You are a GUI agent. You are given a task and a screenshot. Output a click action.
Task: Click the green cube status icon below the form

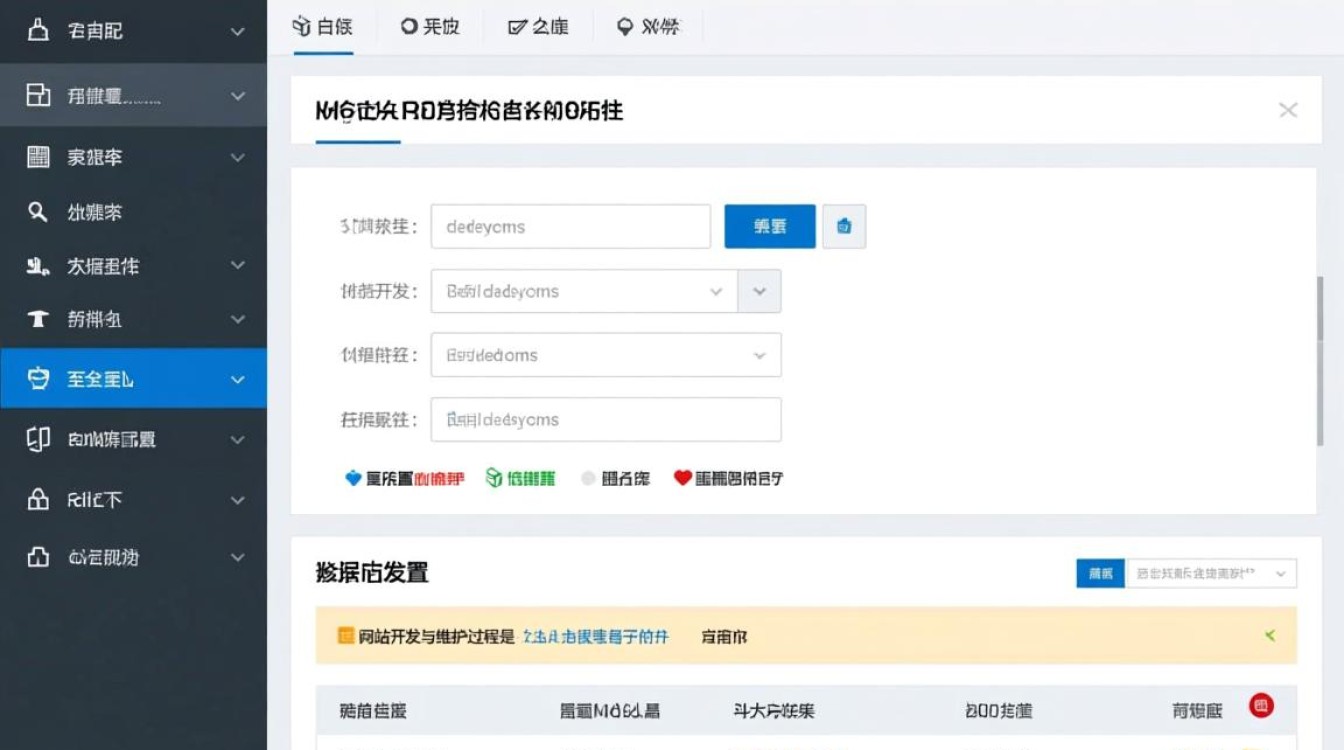point(493,478)
